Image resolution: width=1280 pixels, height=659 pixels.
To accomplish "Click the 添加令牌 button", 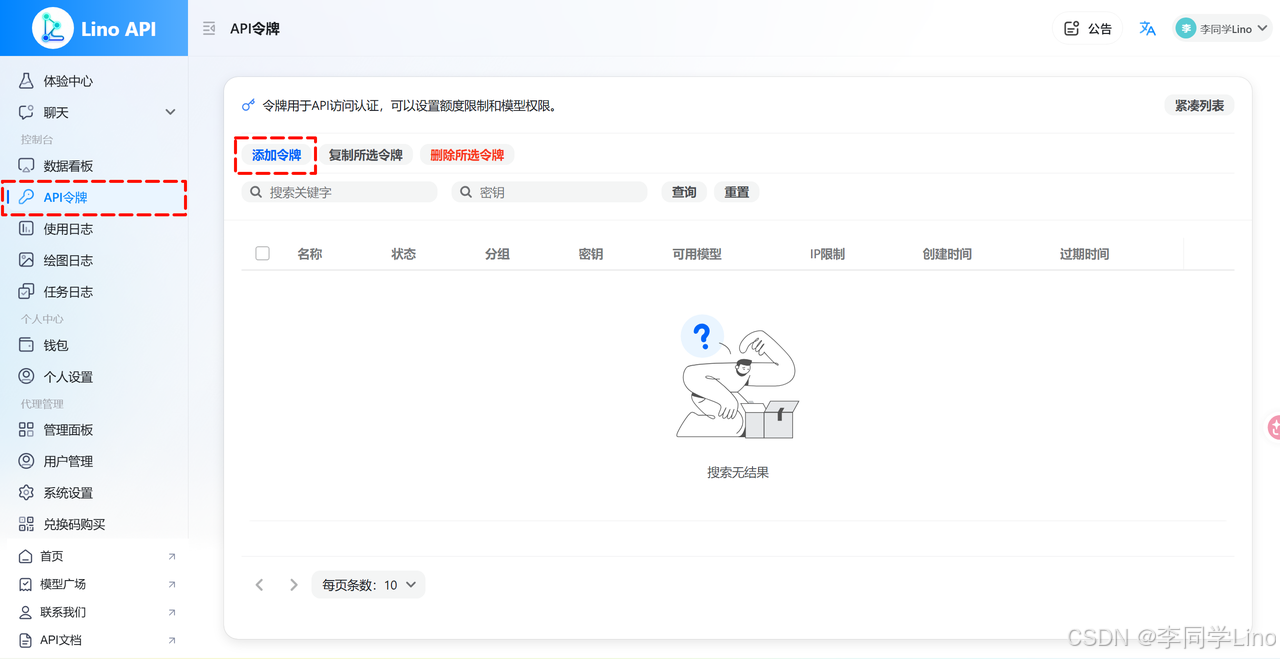I will [275, 155].
